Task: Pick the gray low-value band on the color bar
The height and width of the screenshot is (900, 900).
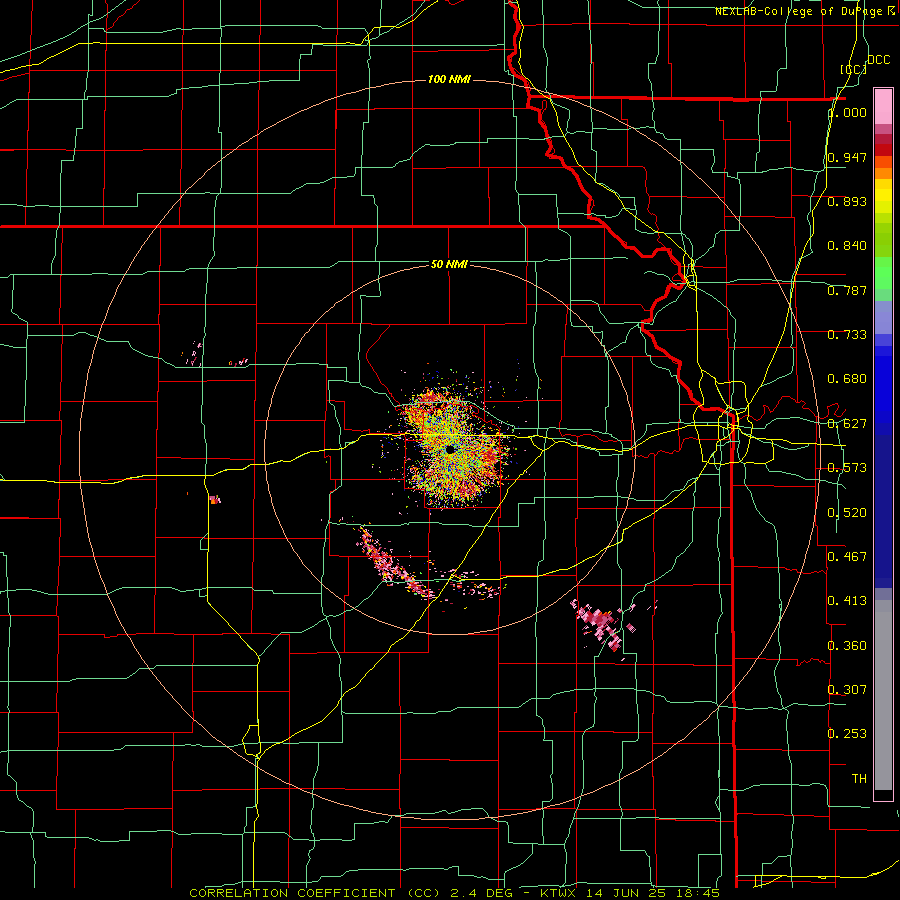Action: (x=883, y=695)
